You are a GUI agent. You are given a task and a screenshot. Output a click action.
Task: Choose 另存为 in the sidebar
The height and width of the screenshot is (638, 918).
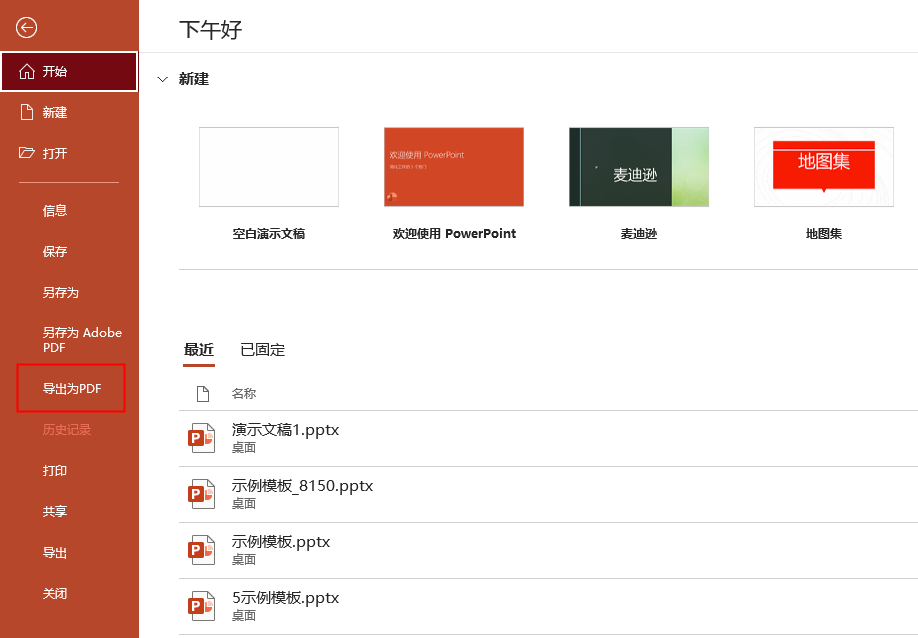60,293
